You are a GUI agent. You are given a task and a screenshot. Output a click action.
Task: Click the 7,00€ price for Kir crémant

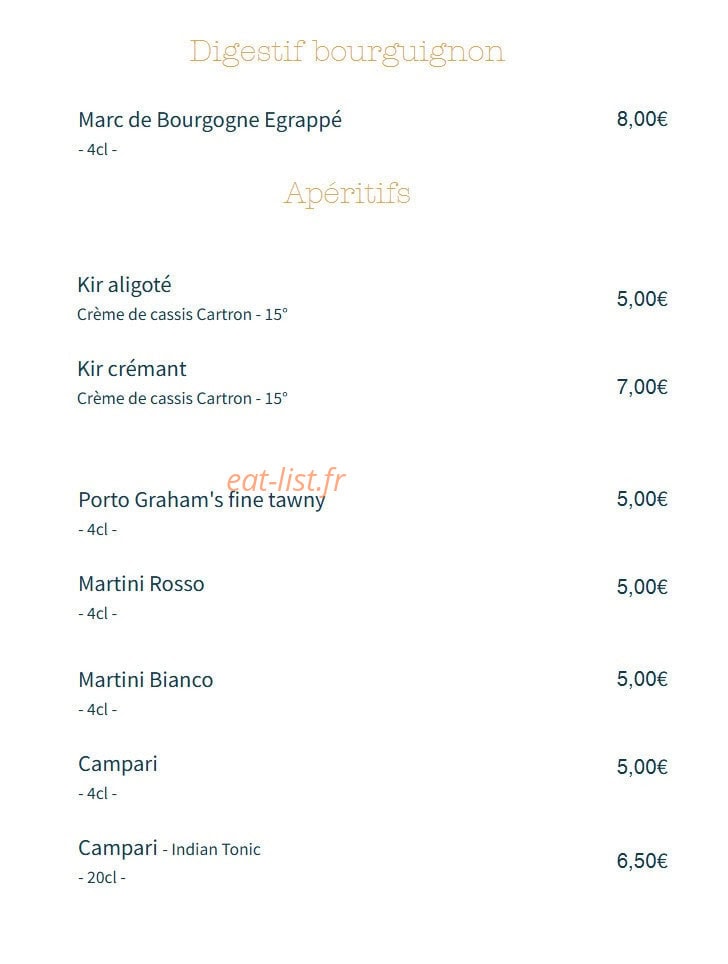click(x=642, y=387)
